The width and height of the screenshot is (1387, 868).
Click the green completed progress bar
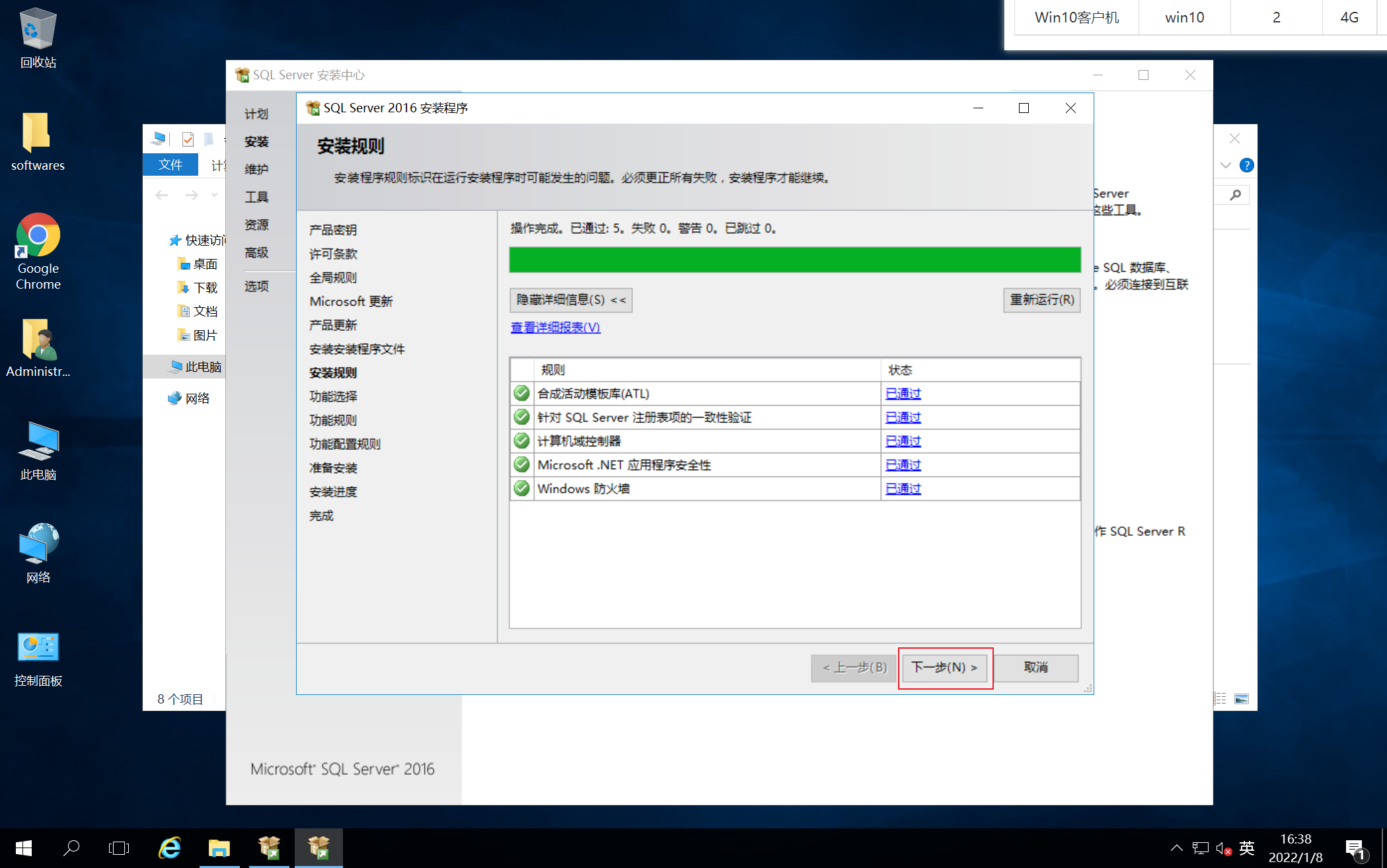coord(795,260)
